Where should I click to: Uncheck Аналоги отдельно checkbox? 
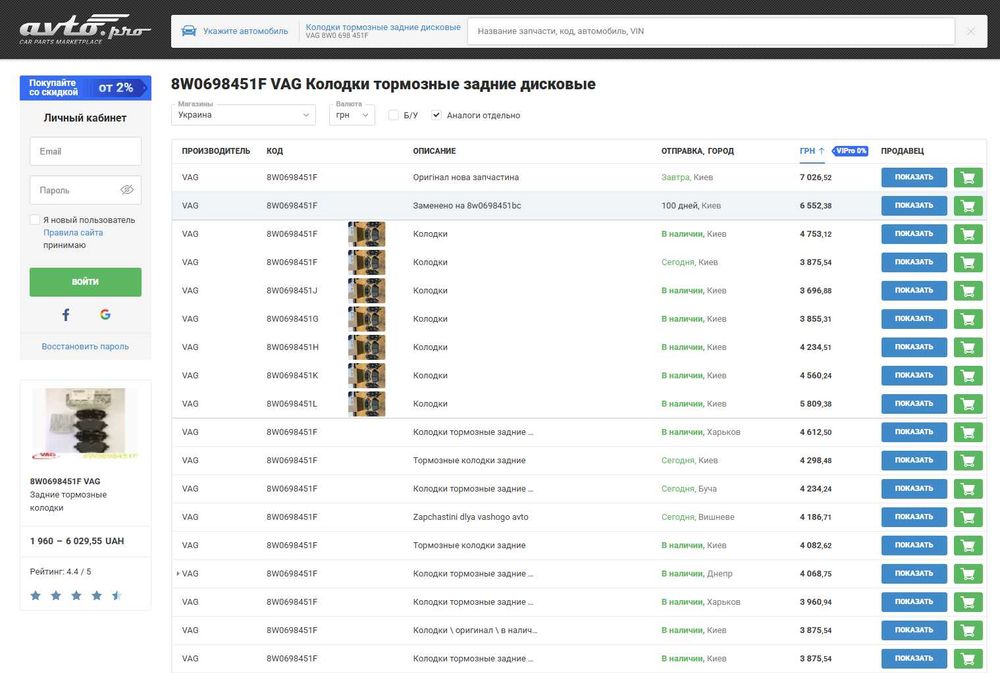pyautogui.click(x=436, y=115)
